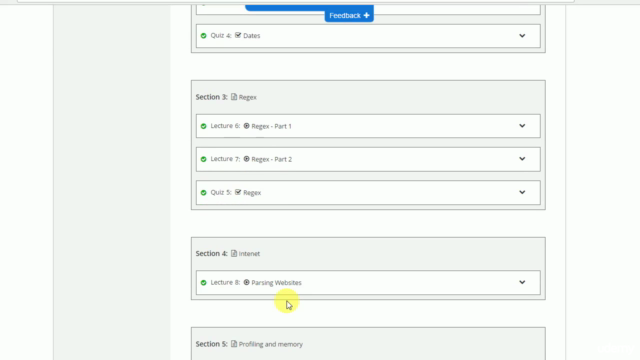Click document icon in Section 5 header
Image resolution: width=640 pixels, height=360 pixels.
click(x=234, y=344)
